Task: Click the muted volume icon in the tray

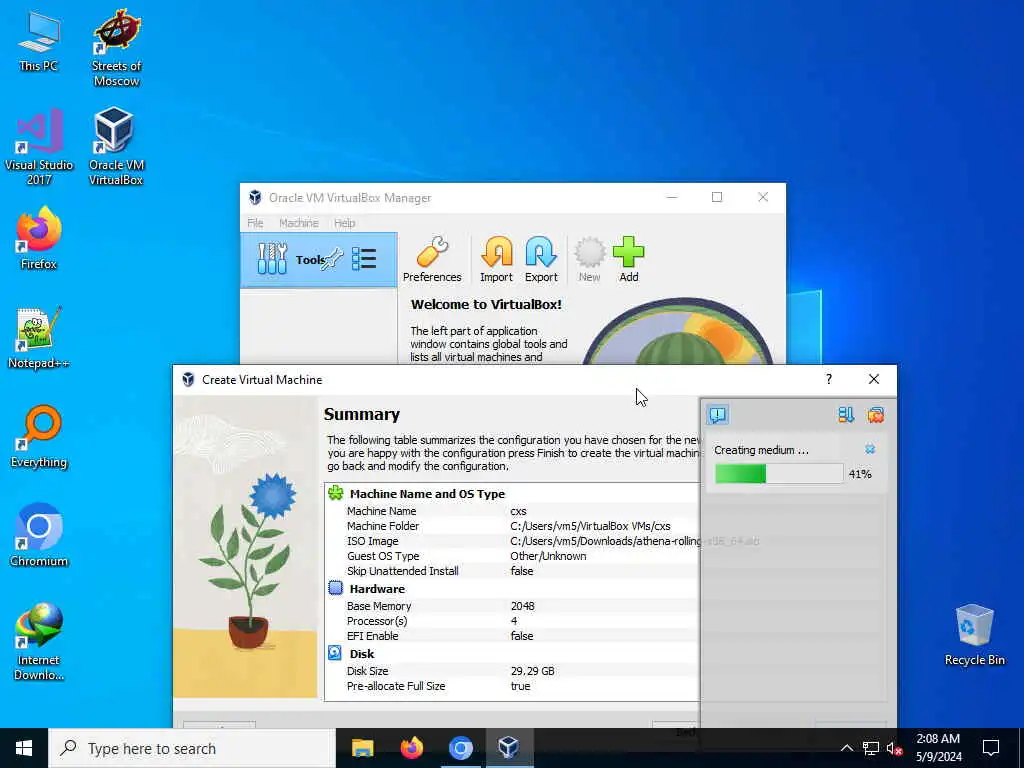Action: click(894, 748)
